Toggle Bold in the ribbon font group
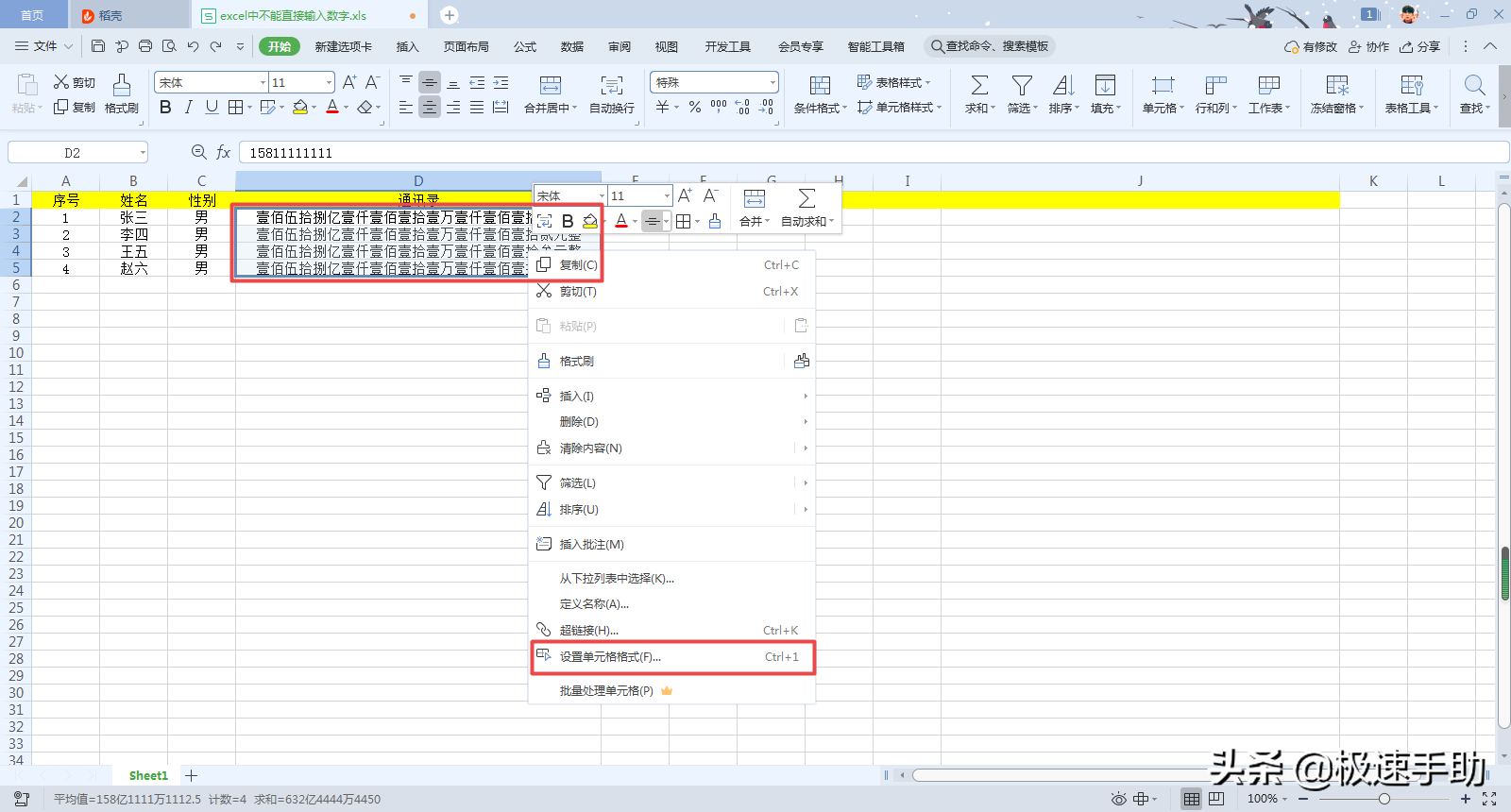Viewport: 1511px width, 812px height. (x=165, y=108)
